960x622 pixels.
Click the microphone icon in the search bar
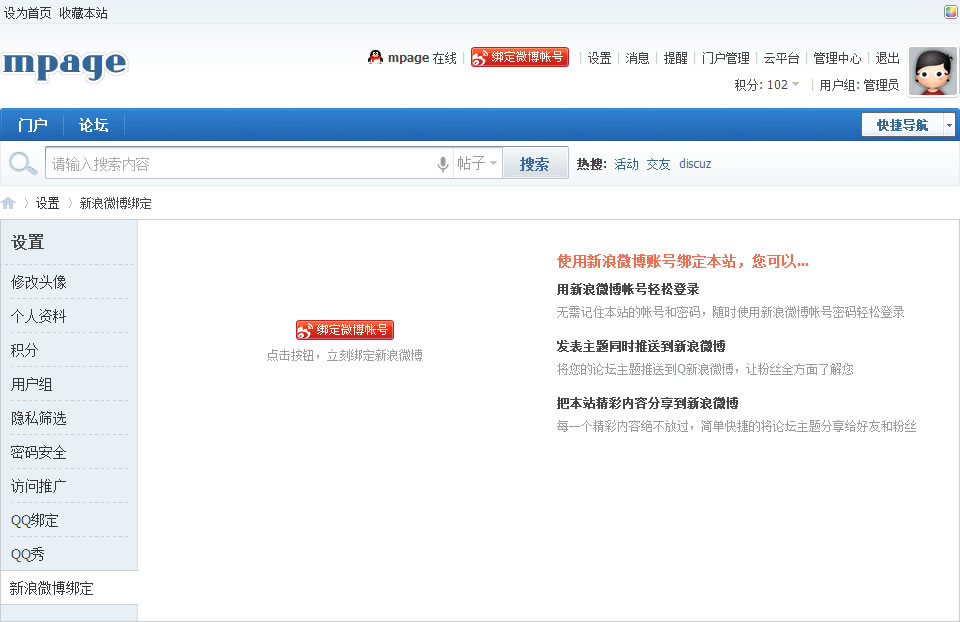coord(442,163)
